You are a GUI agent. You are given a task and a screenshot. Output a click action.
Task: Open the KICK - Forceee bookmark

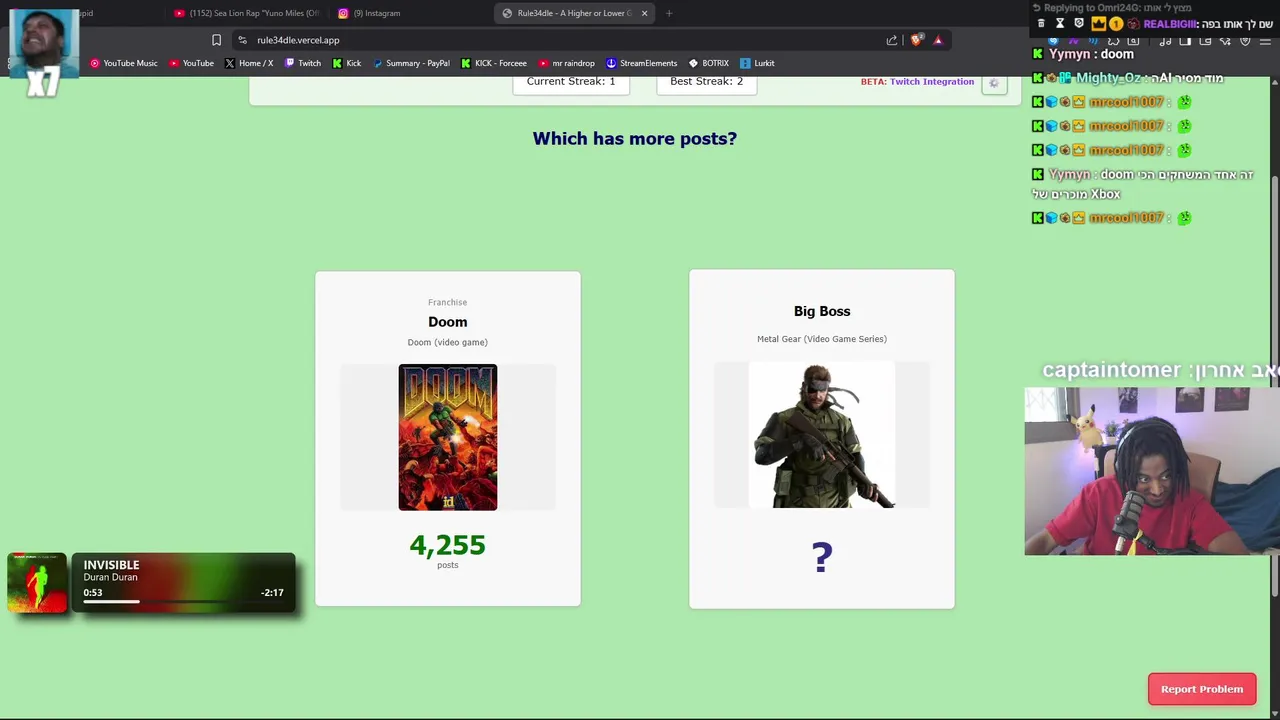click(x=494, y=63)
